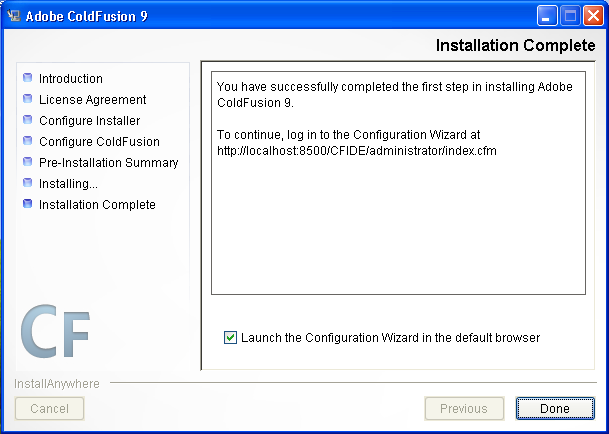Click the Introduction step bullet icon
This screenshot has width=609, height=434.
point(28,77)
